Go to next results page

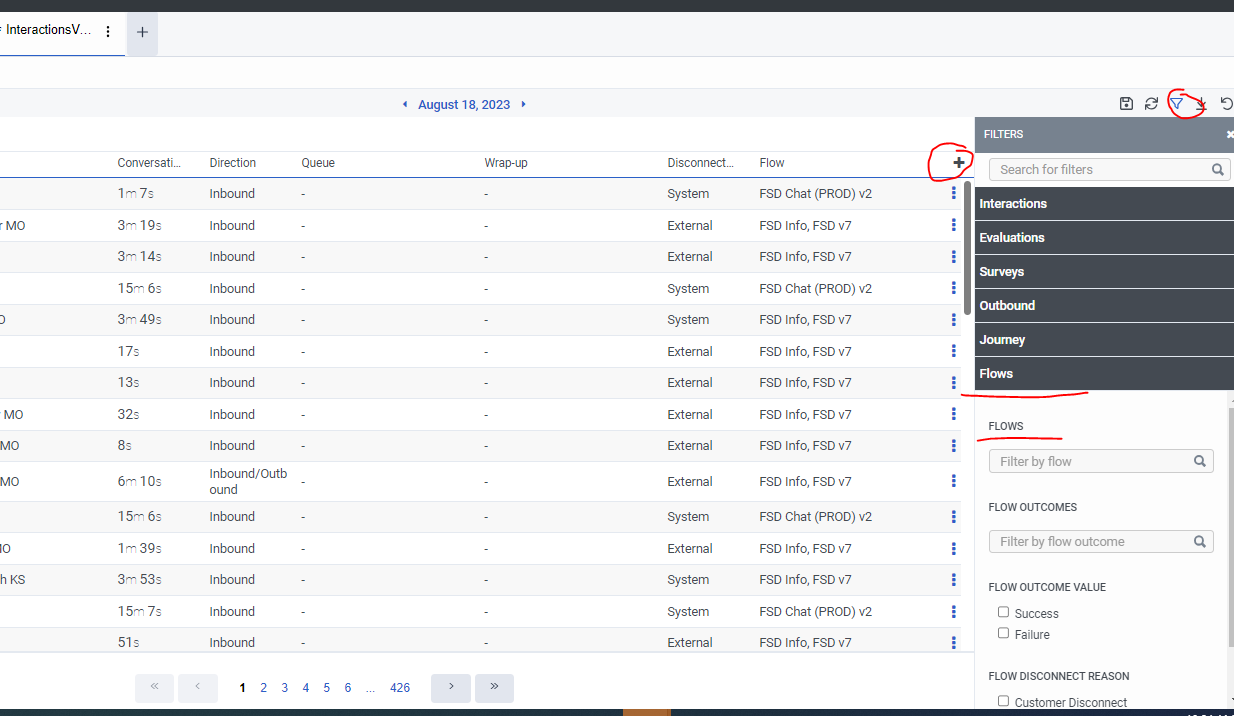pos(451,687)
